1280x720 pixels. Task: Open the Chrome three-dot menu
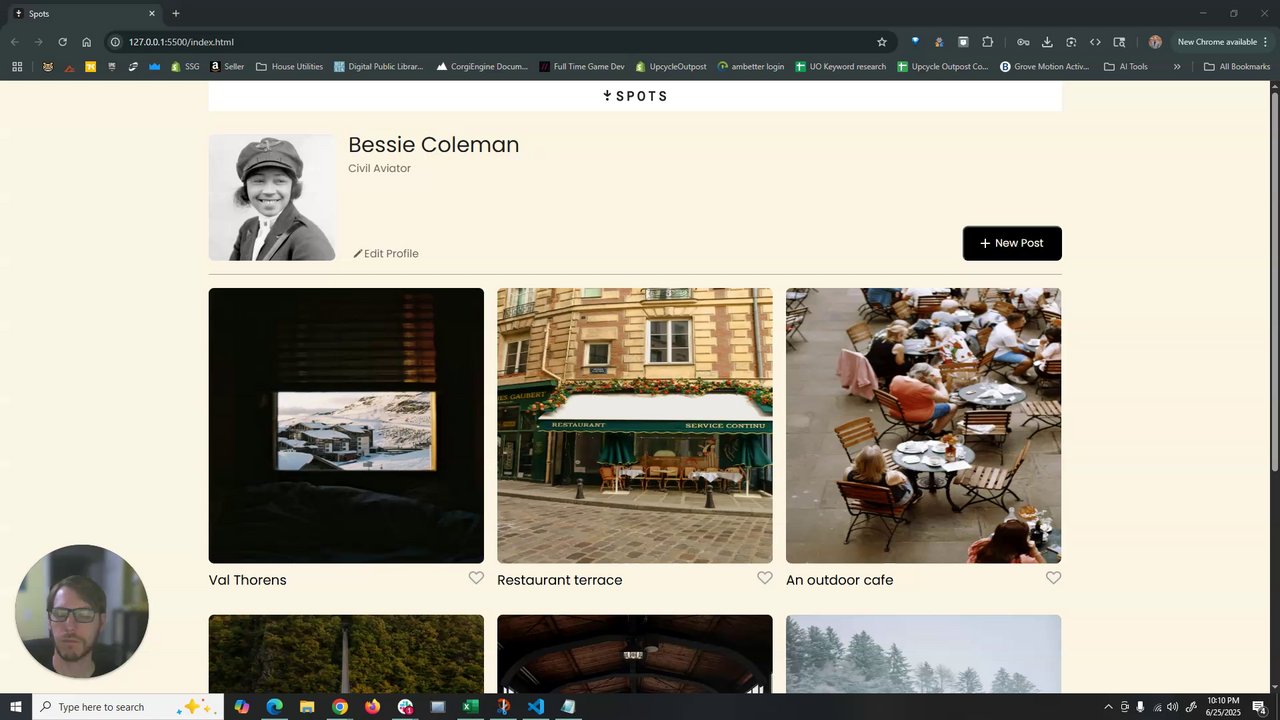point(1265,42)
